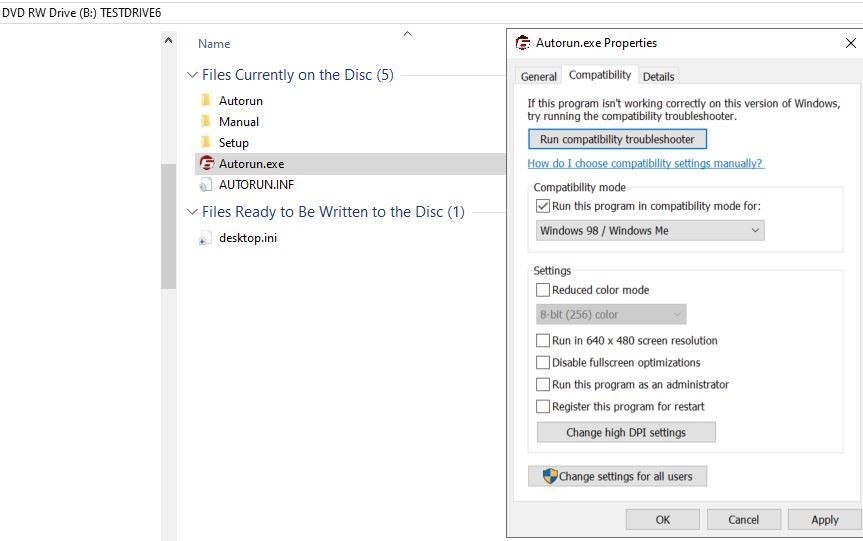This screenshot has height=541, width=863.
Task: Check Run this program as an administrator
Action: [543, 384]
